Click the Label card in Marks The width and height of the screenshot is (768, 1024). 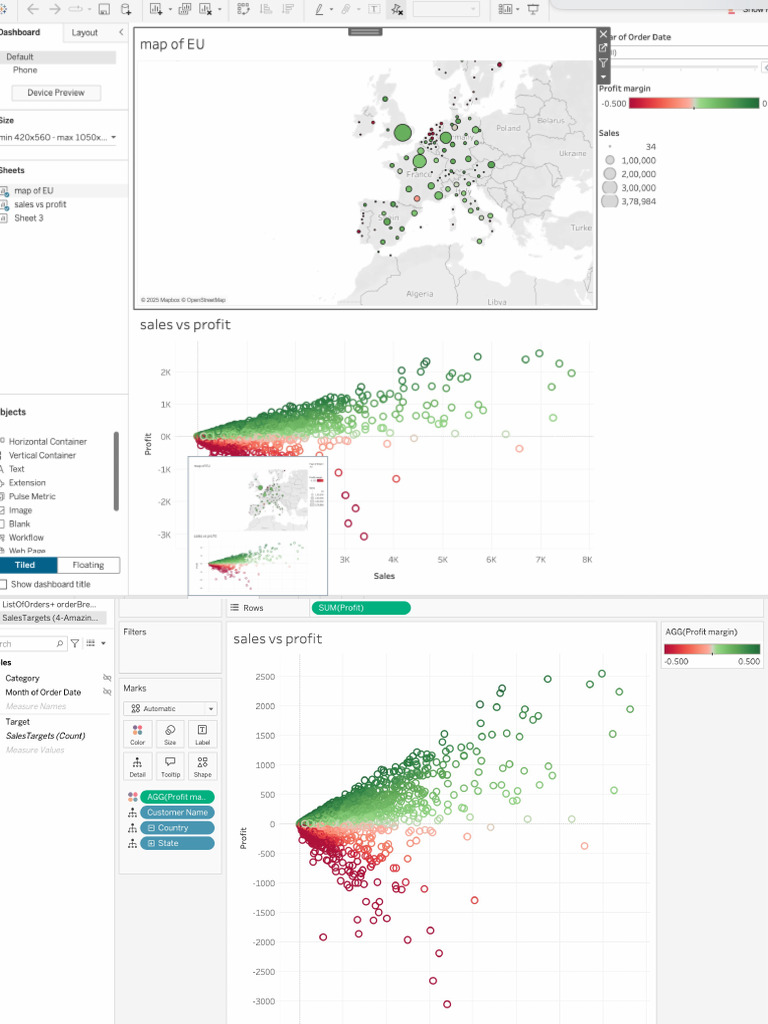click(x=202, y=734)
